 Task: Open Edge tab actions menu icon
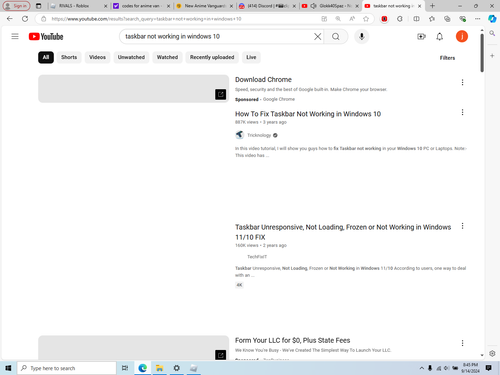click(x=39, y=6)
